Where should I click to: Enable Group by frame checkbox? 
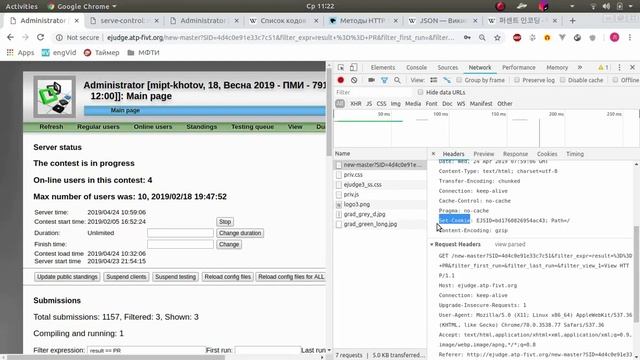pos(459,80)
